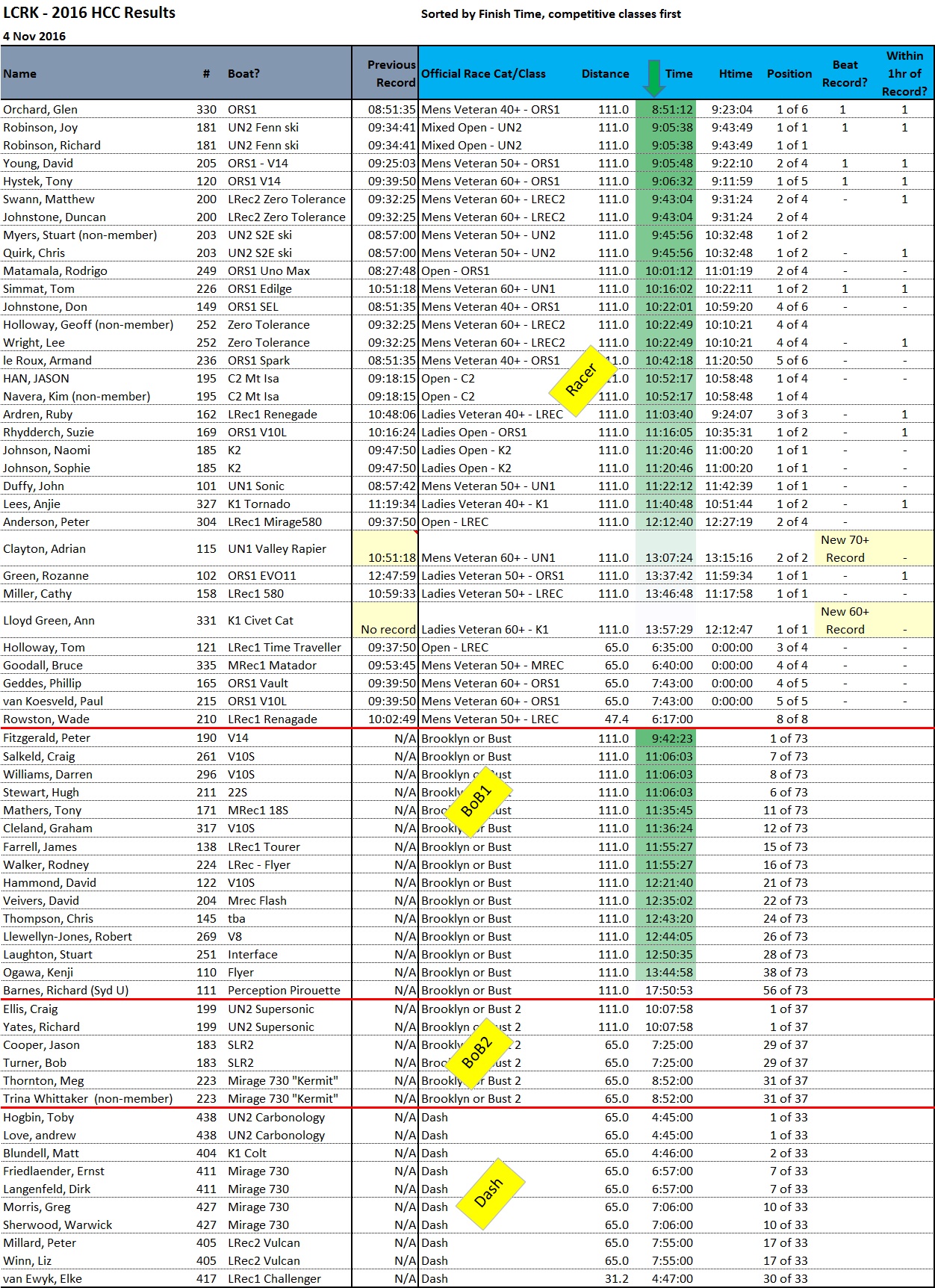Screen dimensions: 935x1288
Task: Click boat 'LRec1 Time Traveller' cell
Action: tap(285, 647)
